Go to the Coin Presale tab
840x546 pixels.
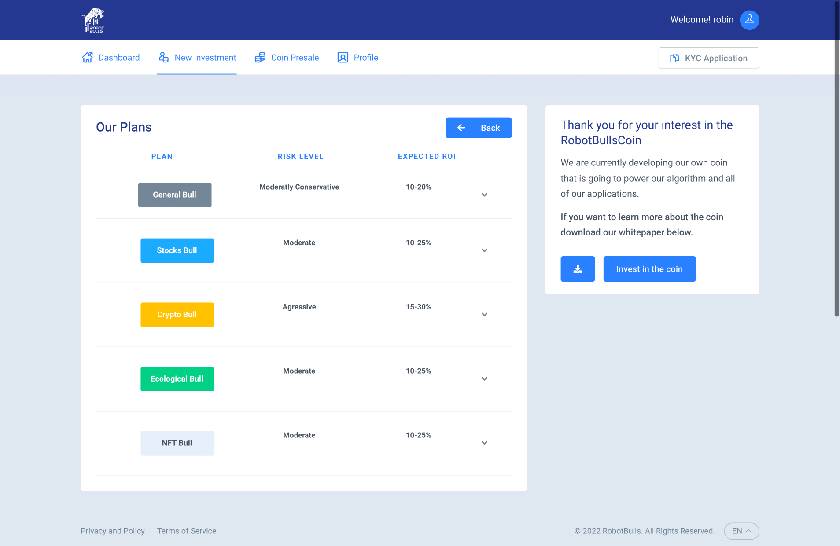click(294, 58)
